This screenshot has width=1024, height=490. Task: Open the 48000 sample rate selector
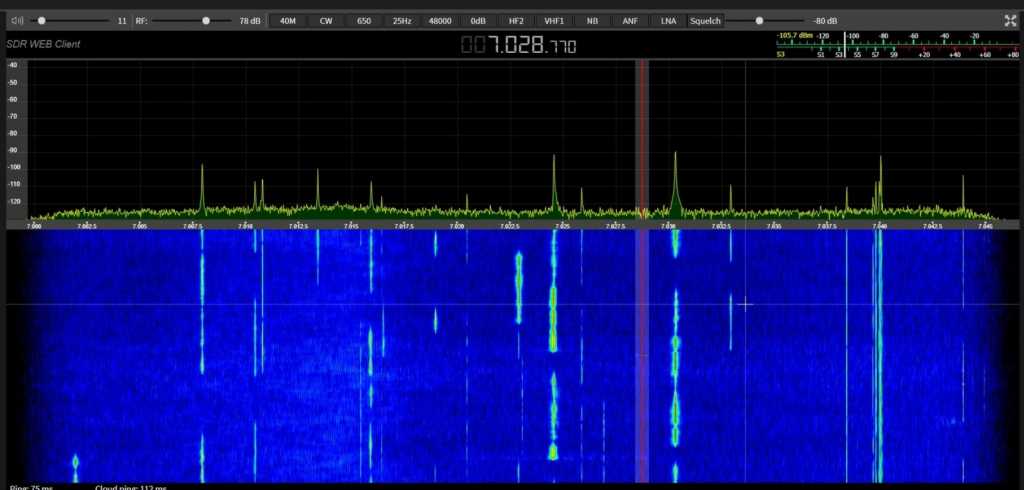(x=440, y=21)
